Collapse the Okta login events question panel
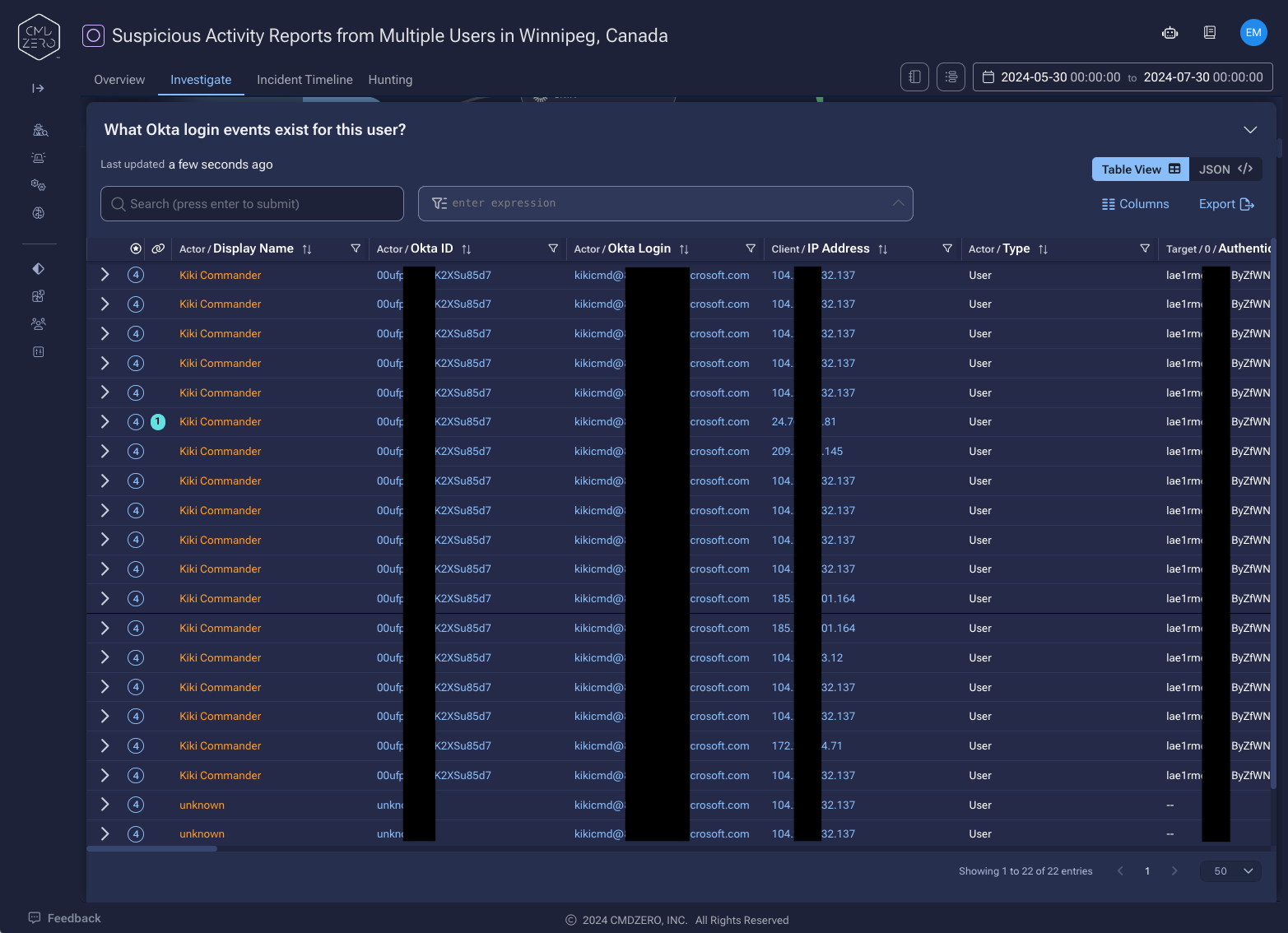Image resolution: width=1288 pixels, height=933 pixels. (x=1250, y=130)
